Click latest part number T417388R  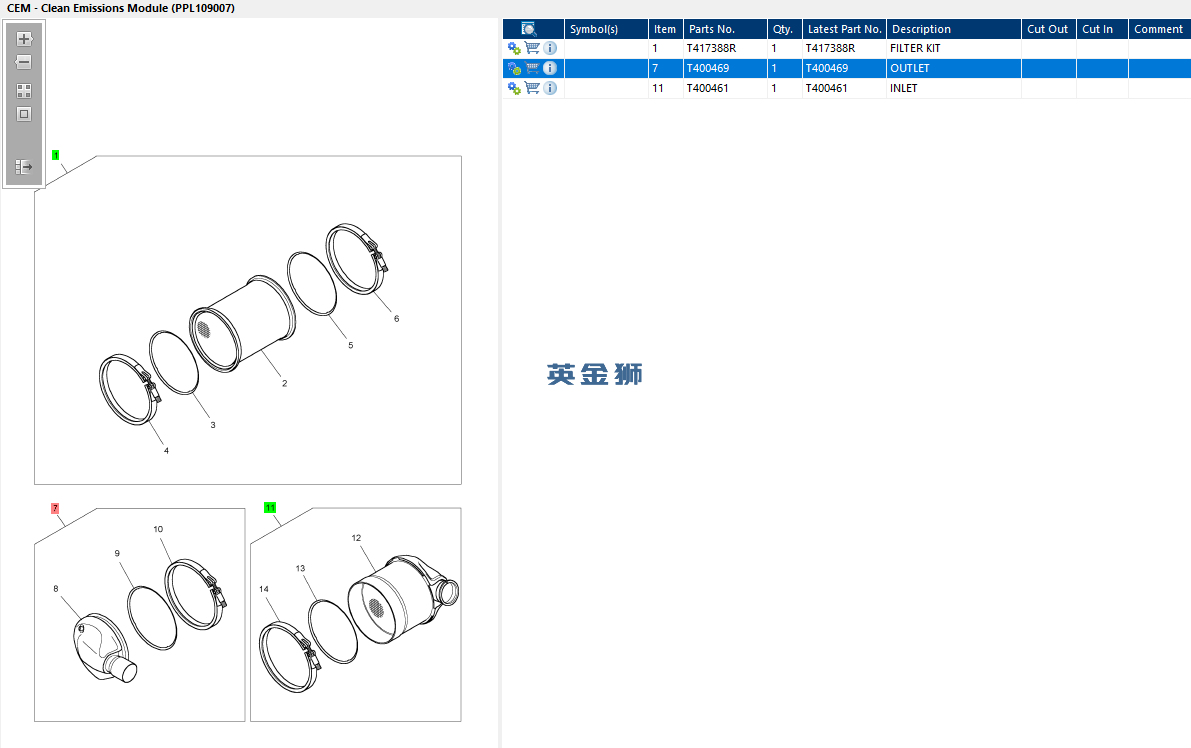830,48
